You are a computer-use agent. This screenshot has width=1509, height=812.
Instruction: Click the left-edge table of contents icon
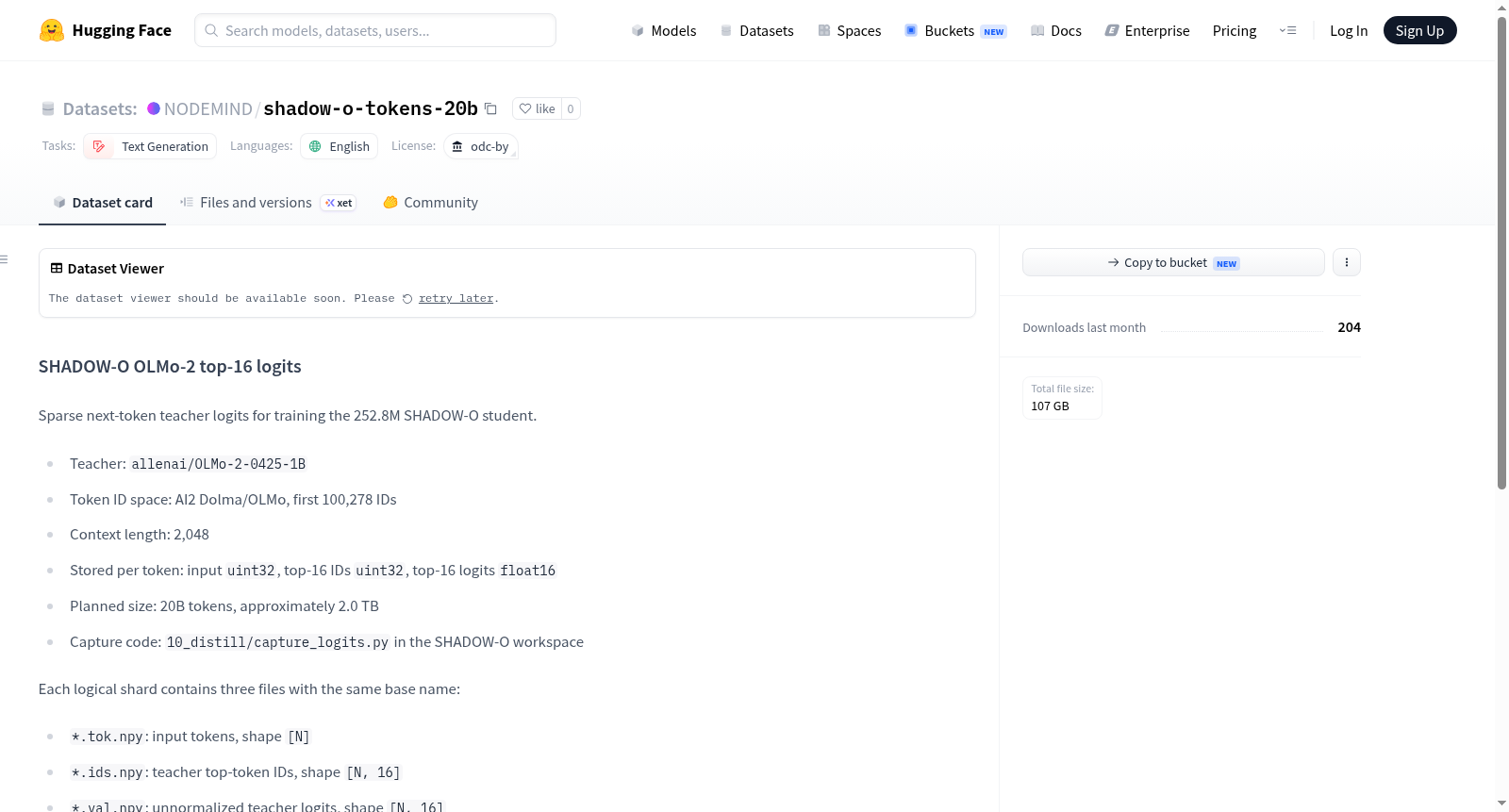pos(5,259)
